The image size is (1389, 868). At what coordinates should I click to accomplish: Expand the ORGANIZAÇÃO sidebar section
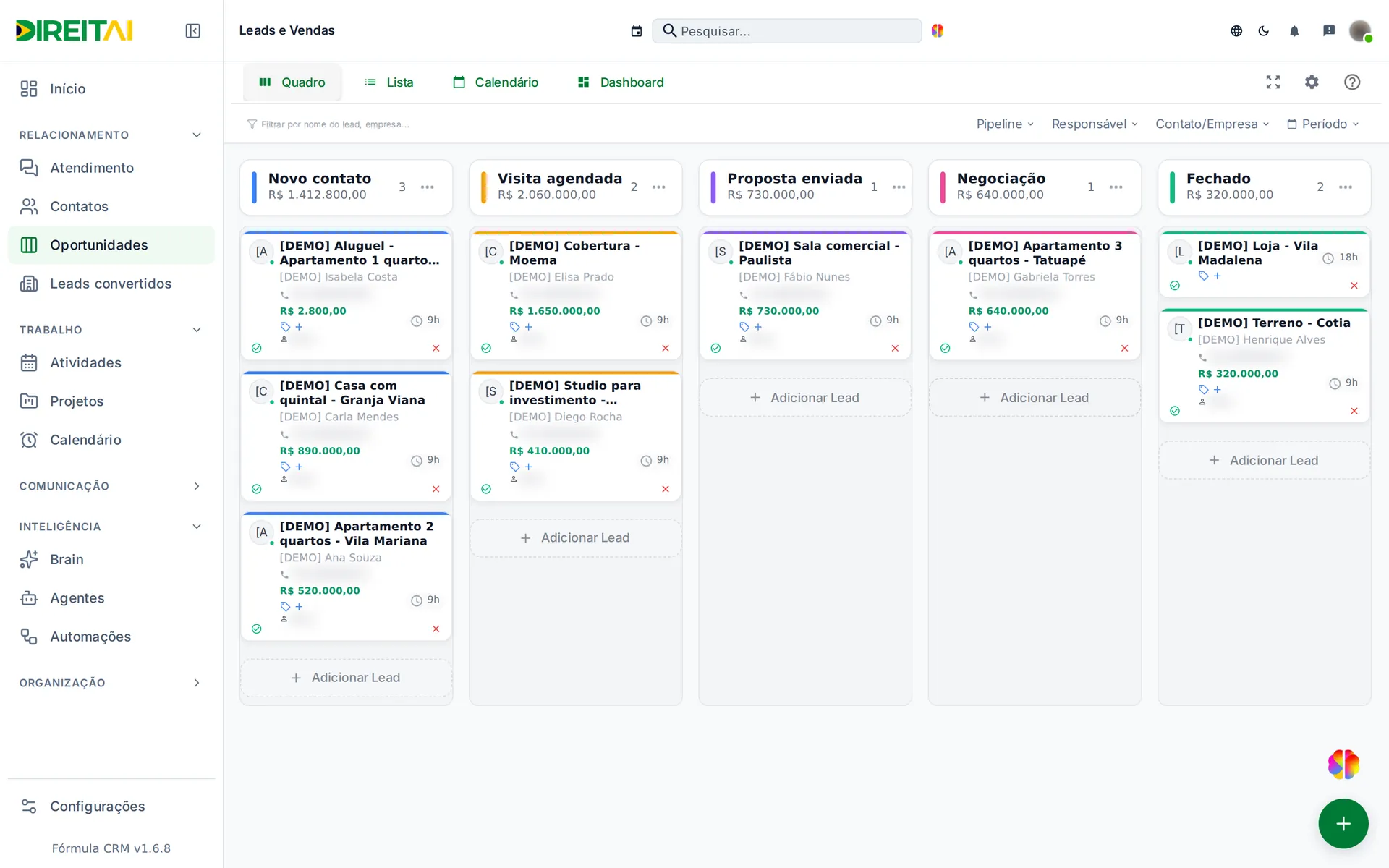[197, 683]
